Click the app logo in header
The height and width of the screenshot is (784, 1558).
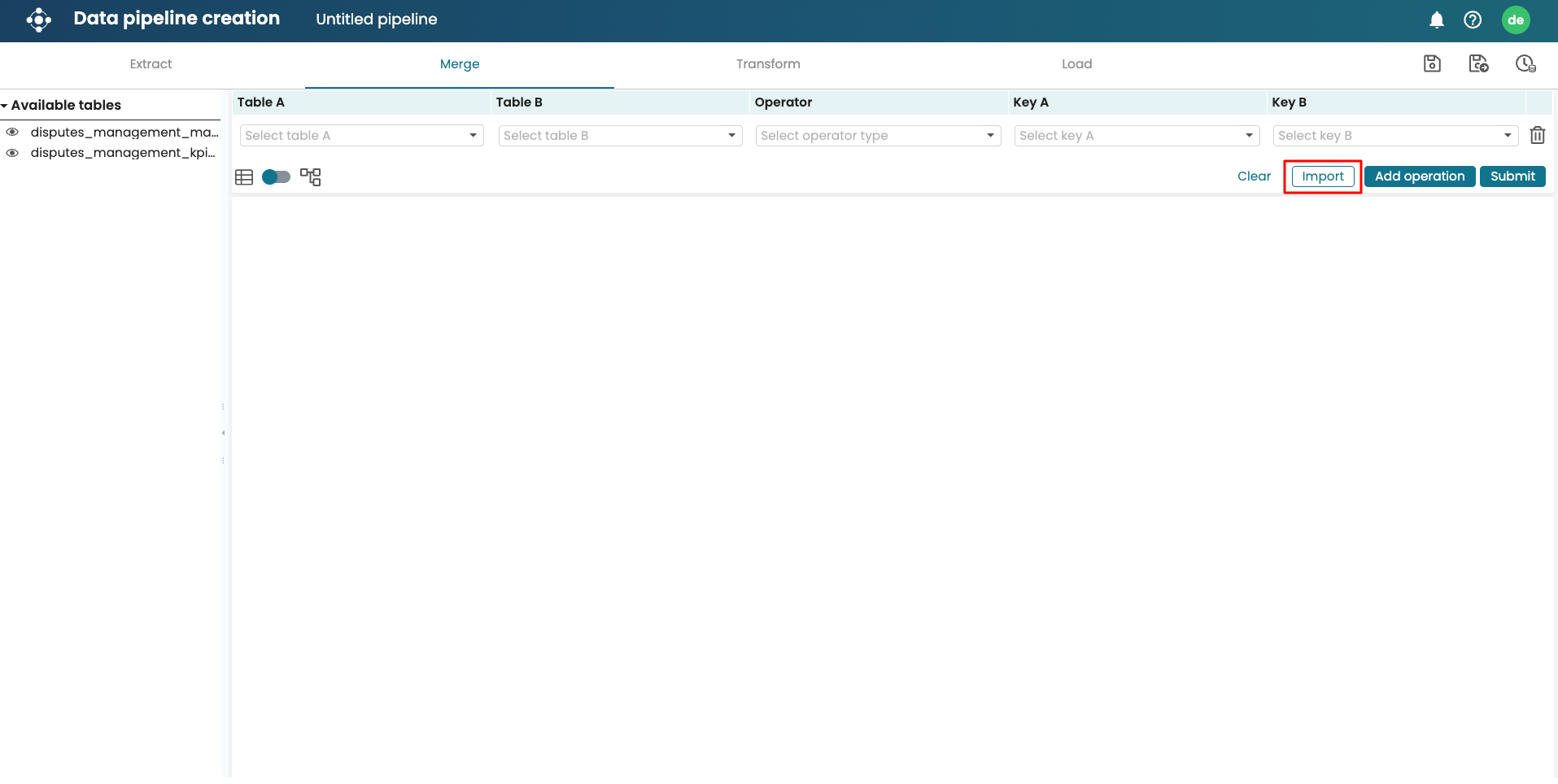pyautogui.click(x=38, y=20)
